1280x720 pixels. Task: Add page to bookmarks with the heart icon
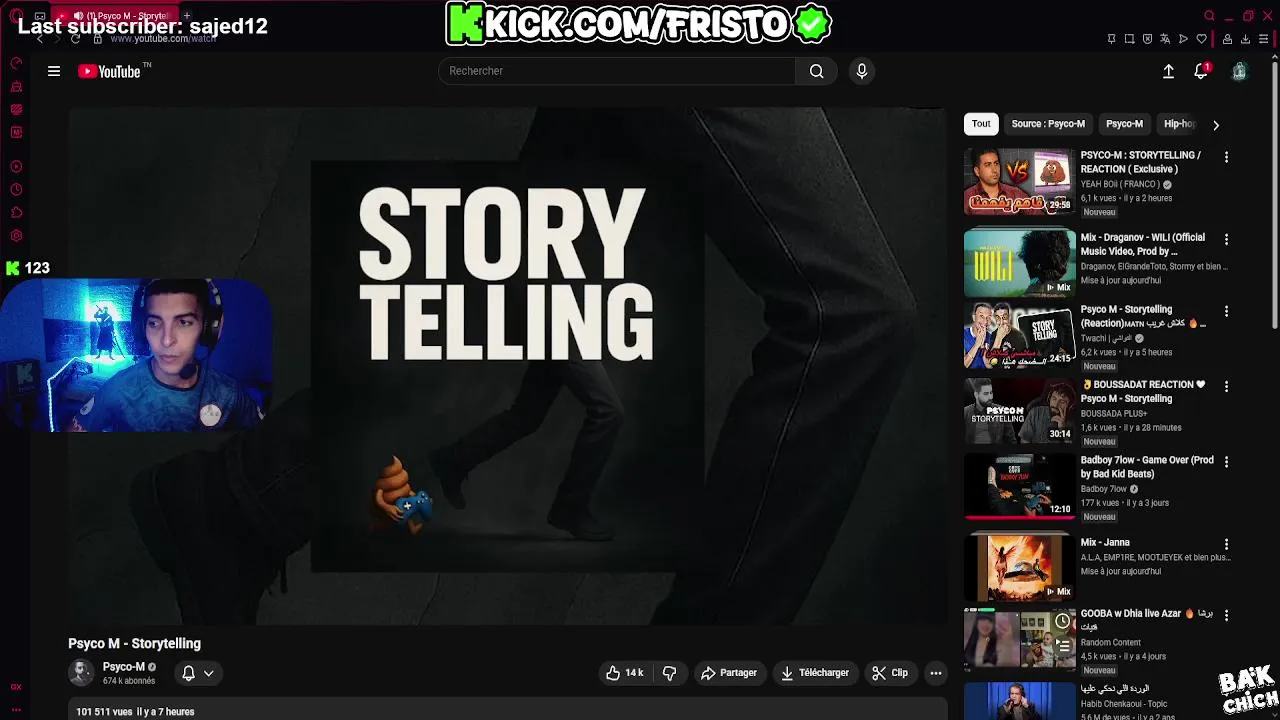(1201, 39)
